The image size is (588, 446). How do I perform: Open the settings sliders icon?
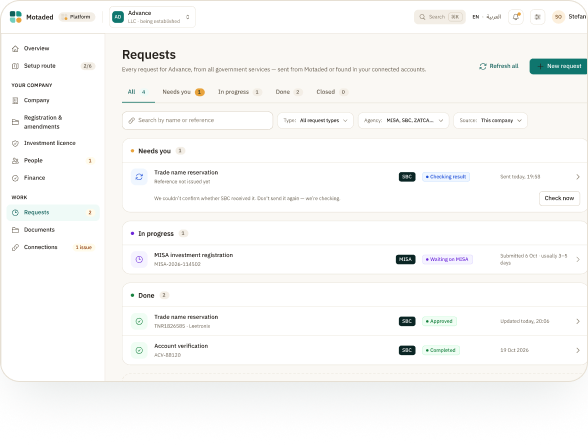[537, 17]
